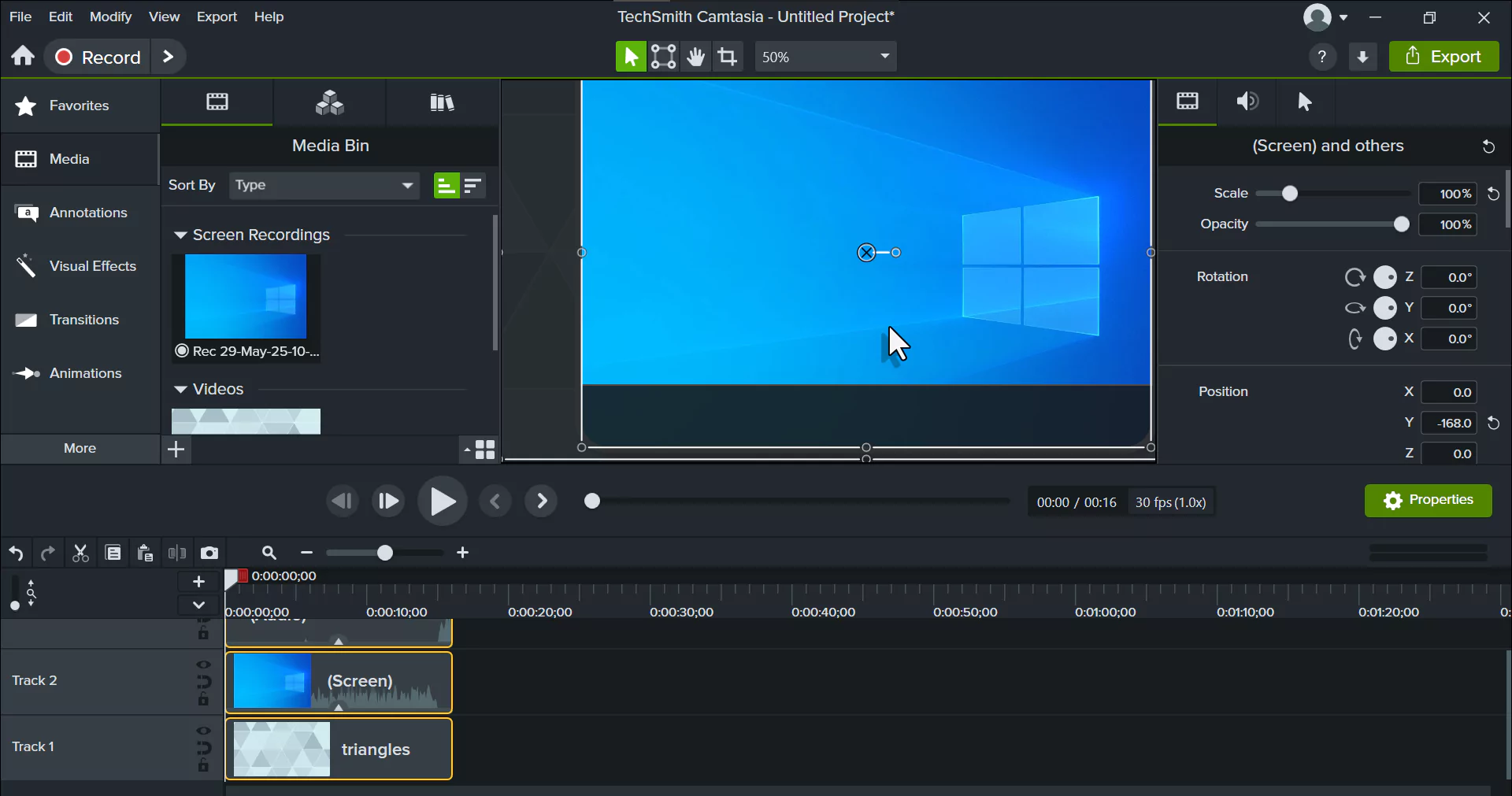1512x796 pixels.
Task: Redo the last action
Action: [48, 553]
